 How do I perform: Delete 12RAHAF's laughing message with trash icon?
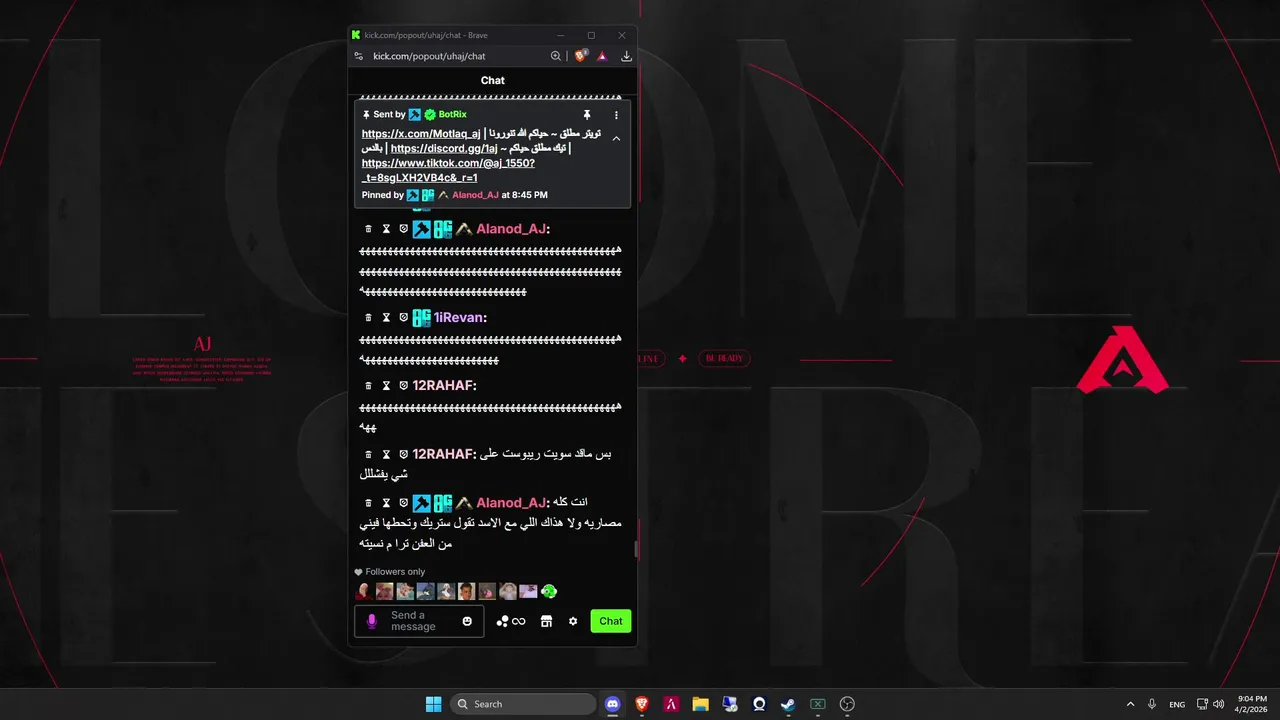(368, 385)
